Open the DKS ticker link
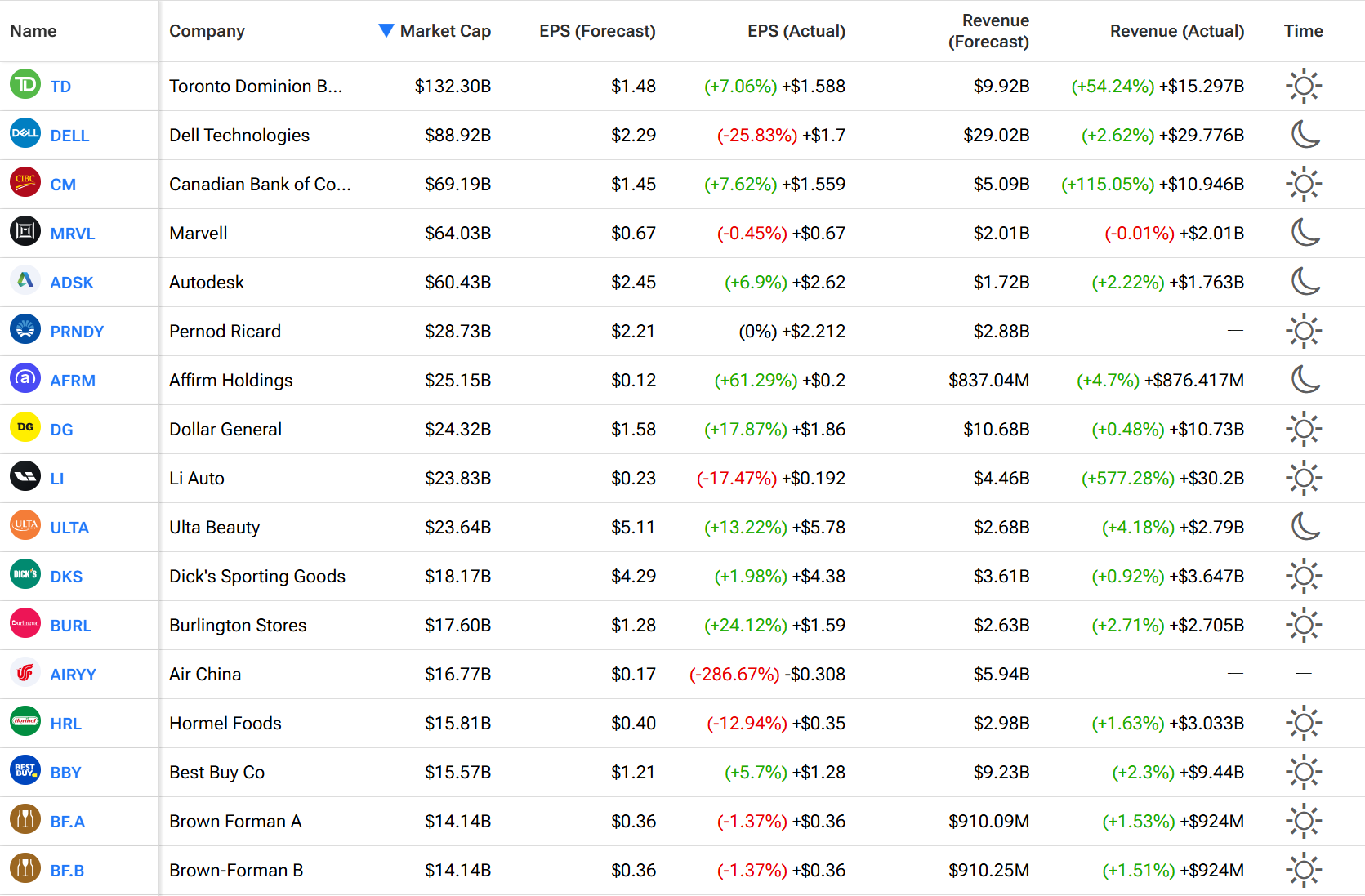The width and height of the screenshot is (1365, 896). pos(66,577)
